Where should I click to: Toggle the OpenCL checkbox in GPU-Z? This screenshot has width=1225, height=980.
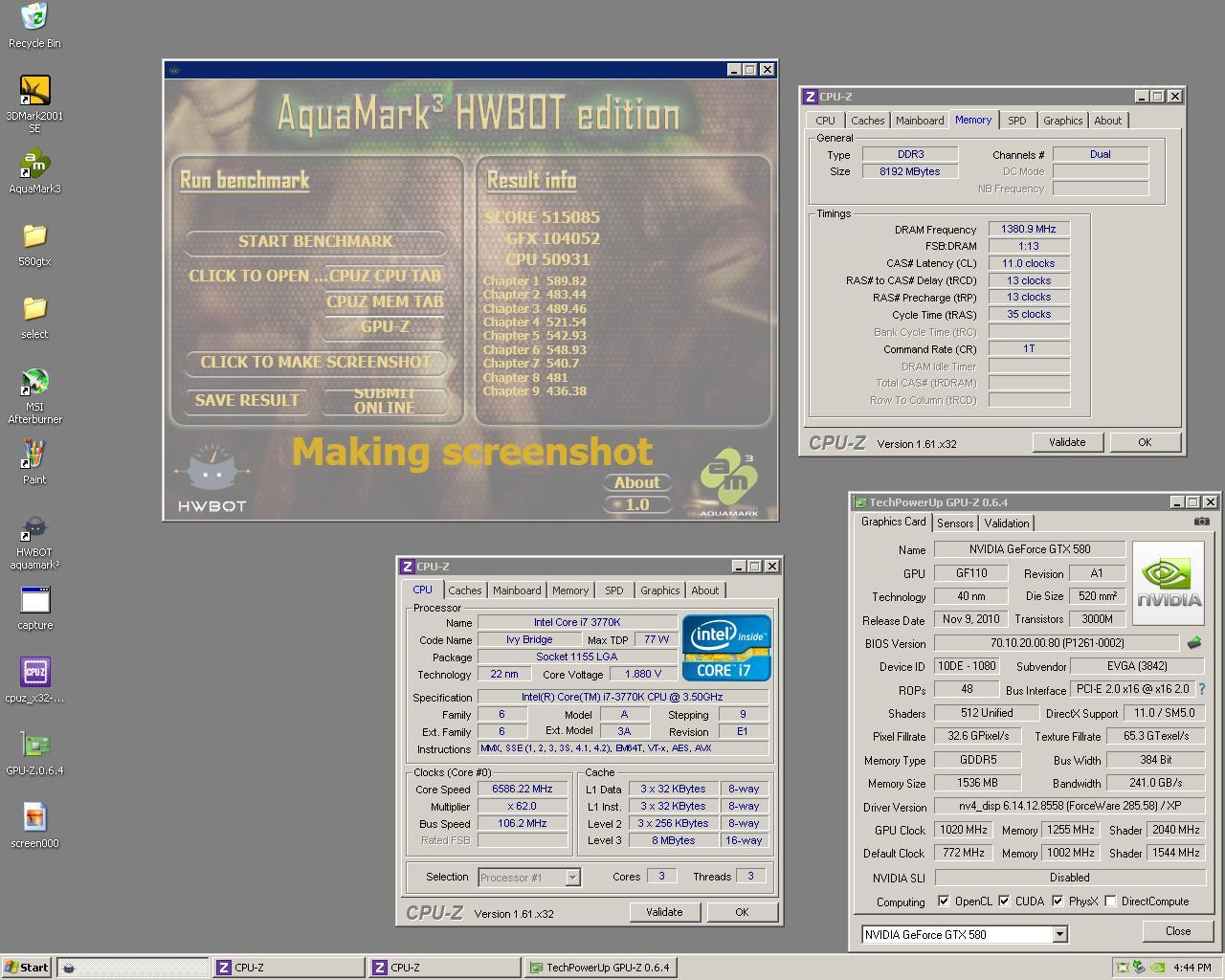pyautogui.click(x=944, y=902)
